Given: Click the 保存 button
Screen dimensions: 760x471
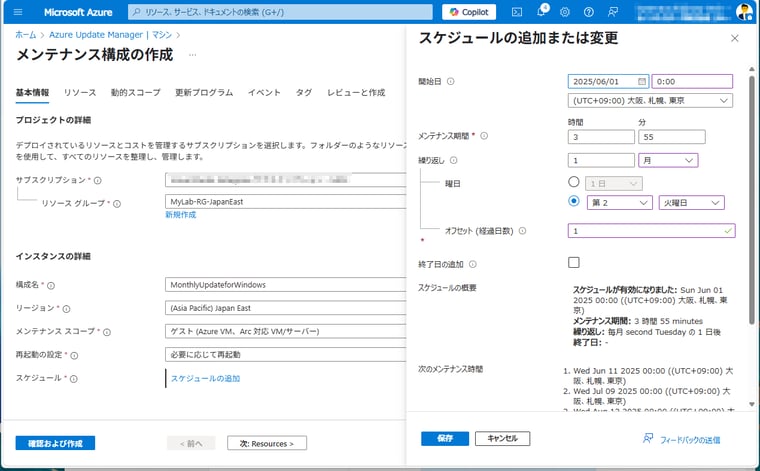Looking at the screenshot, I should coord(445,438).
